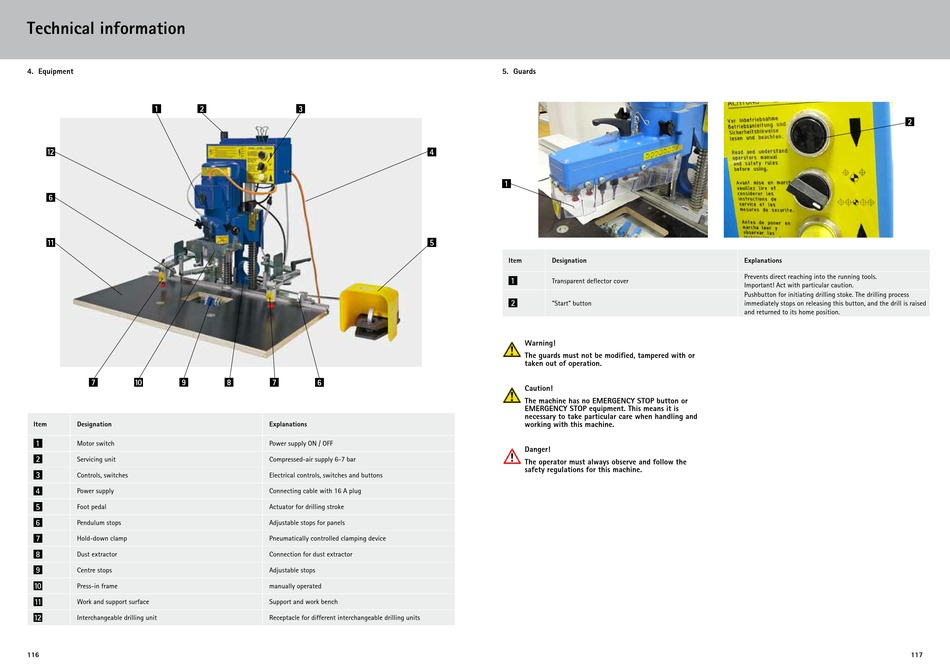
Task: Click the number 1 icon in the Transparent deflector cover row
Action: [513, 281]
